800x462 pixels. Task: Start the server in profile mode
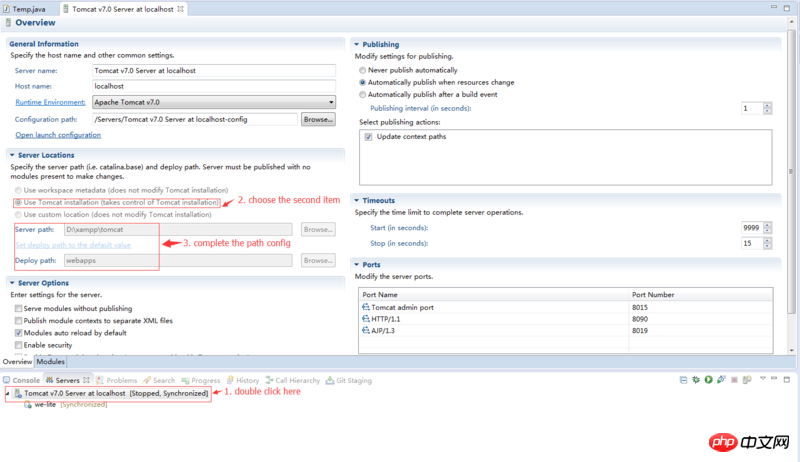[721, 380]
